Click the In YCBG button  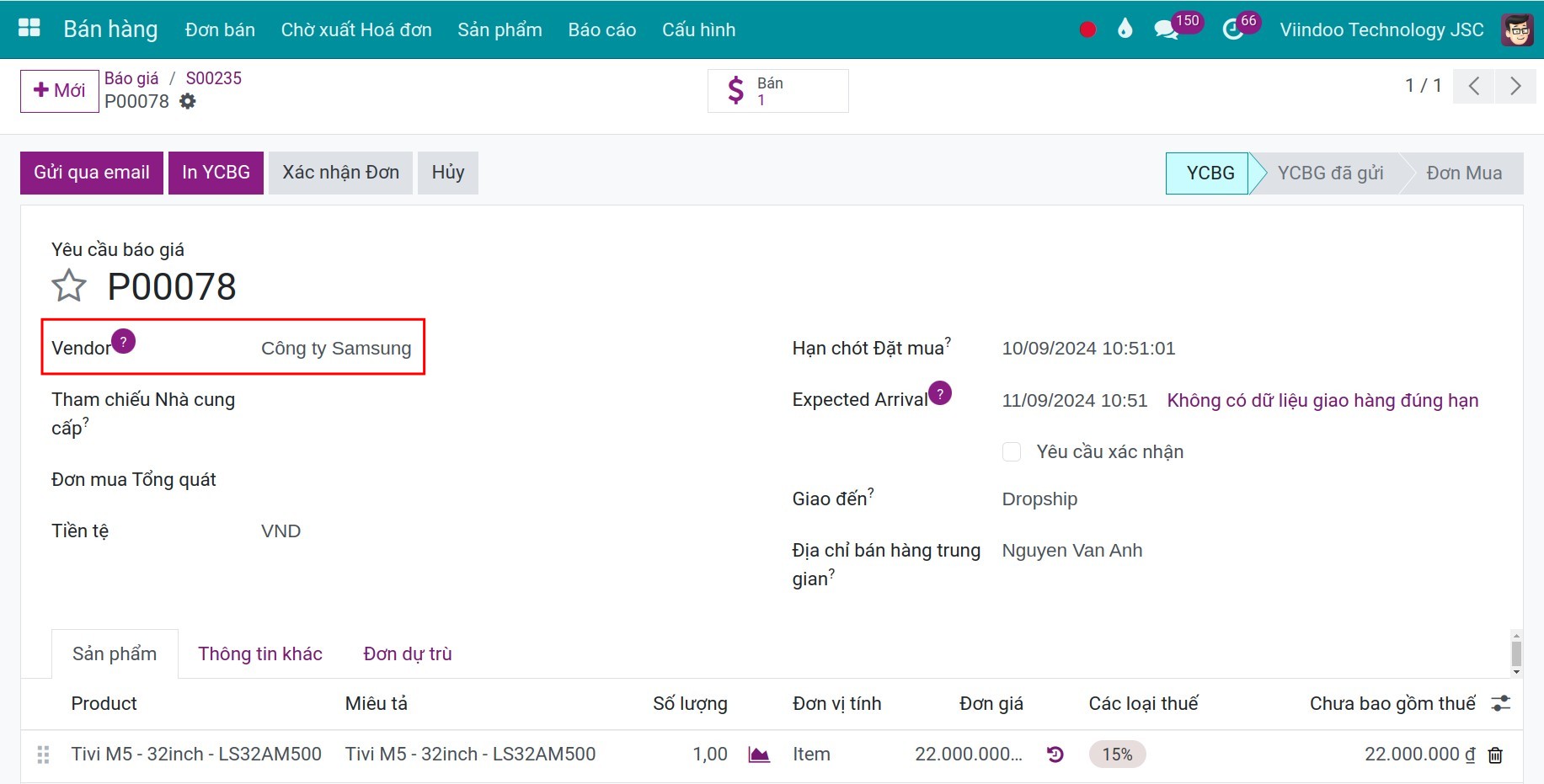[216, 173]
